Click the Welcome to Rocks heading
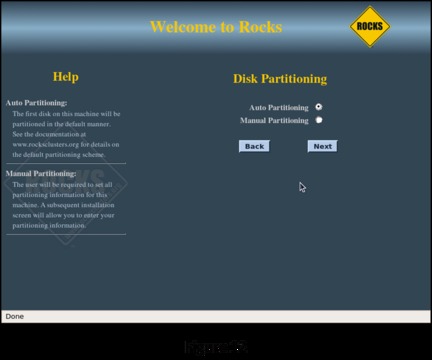This screenshot has width=432, height=360. [x=216, y=27]
